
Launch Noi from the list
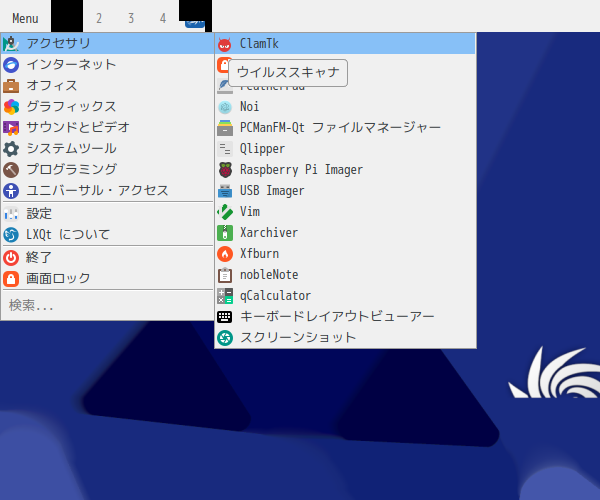point(346,107)
